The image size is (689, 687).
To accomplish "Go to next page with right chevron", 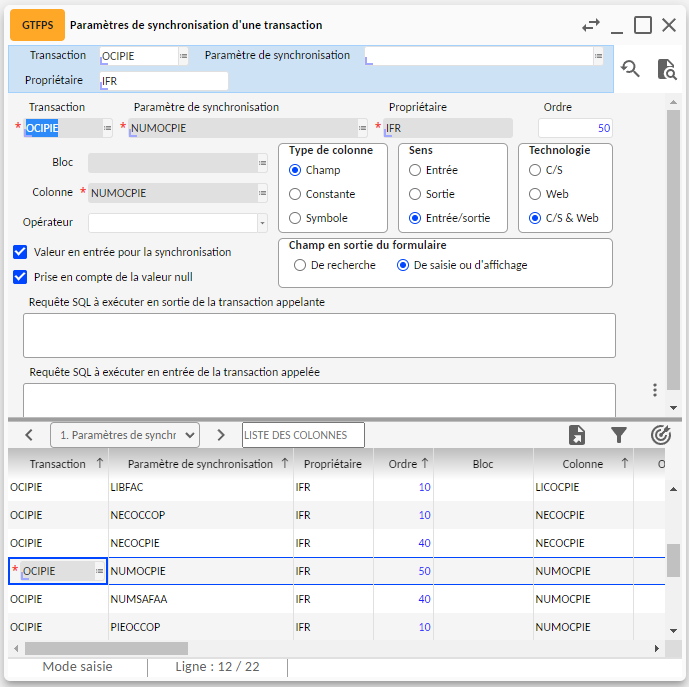I will tap(221, 435).
